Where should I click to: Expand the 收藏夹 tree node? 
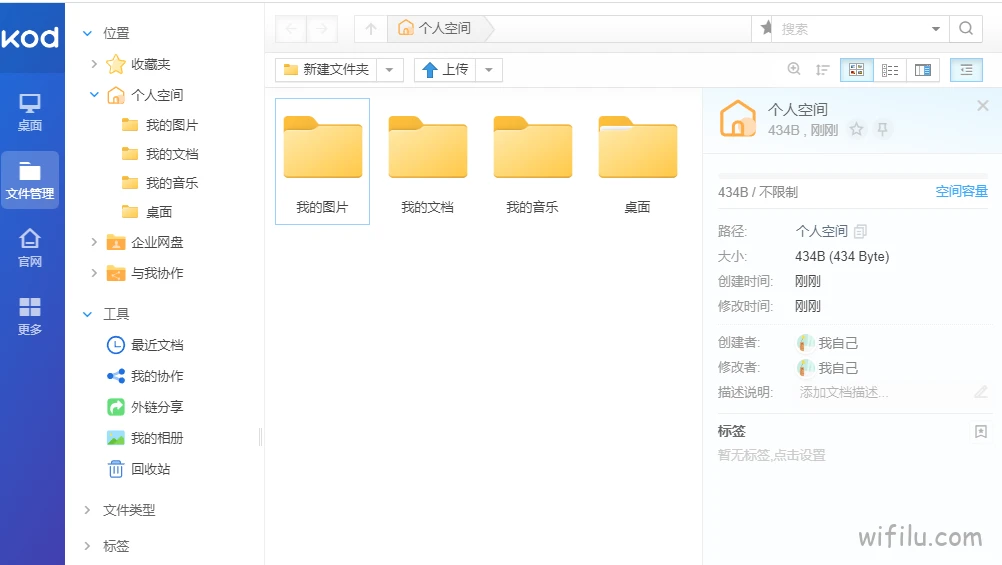[x=94, y=64]
